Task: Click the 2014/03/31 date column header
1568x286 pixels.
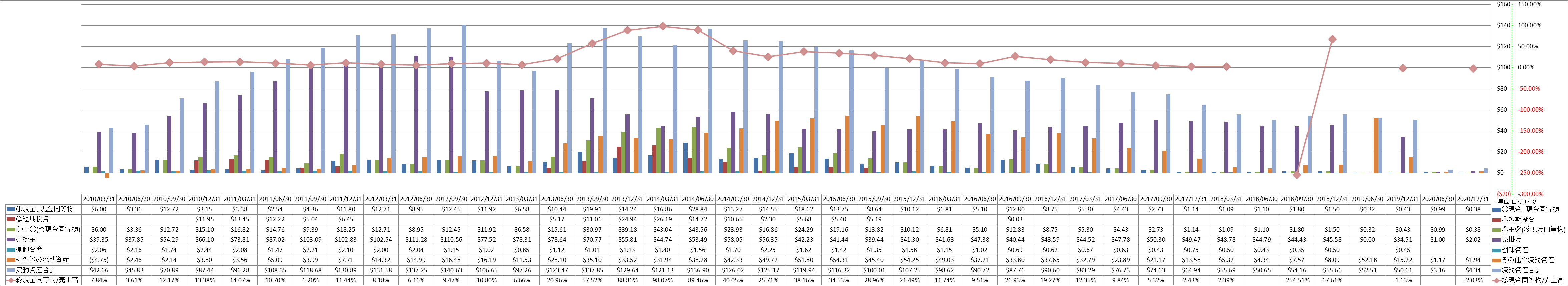Action: [x=663, y=199]
